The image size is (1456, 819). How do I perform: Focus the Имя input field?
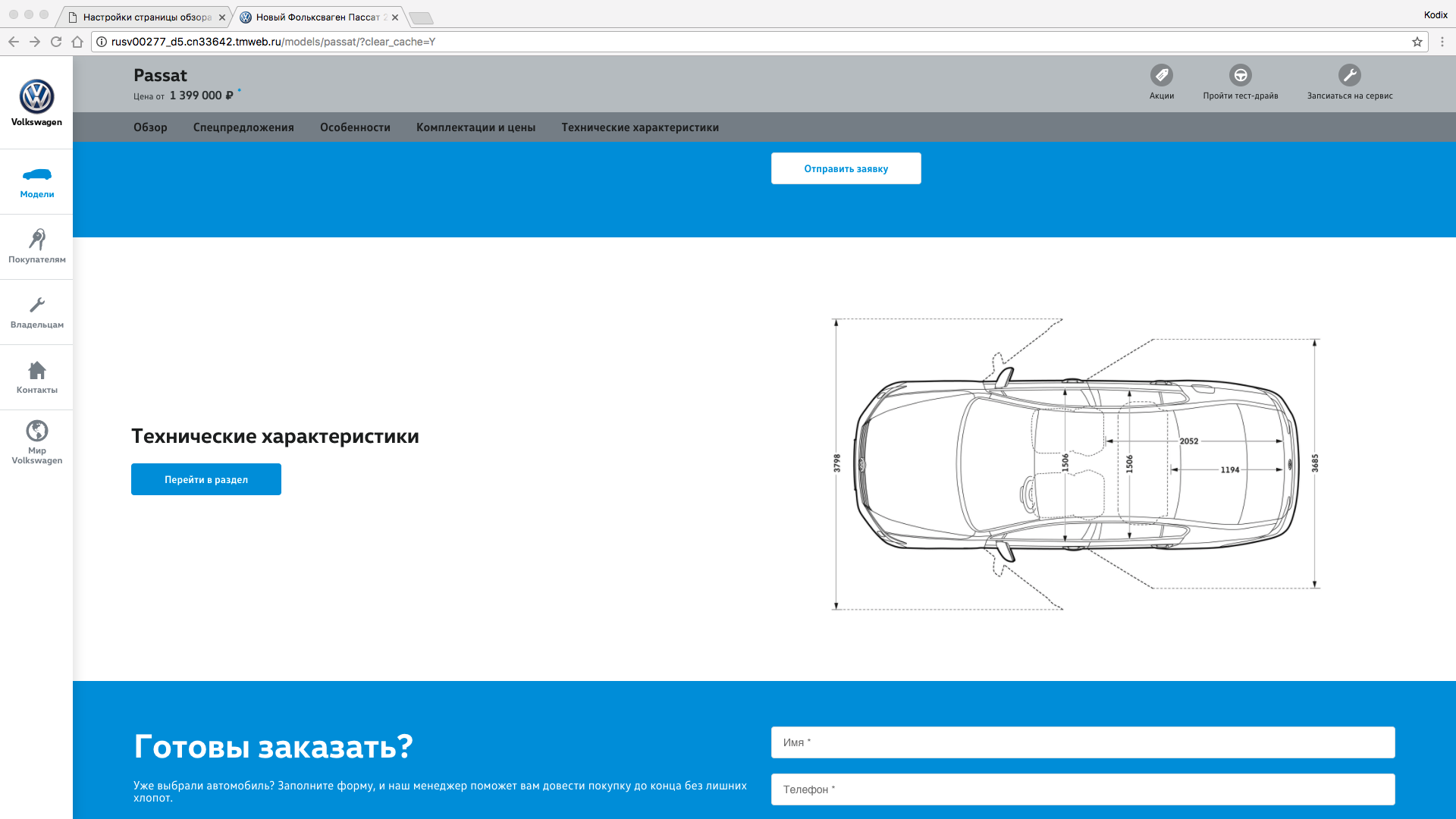1083,742
